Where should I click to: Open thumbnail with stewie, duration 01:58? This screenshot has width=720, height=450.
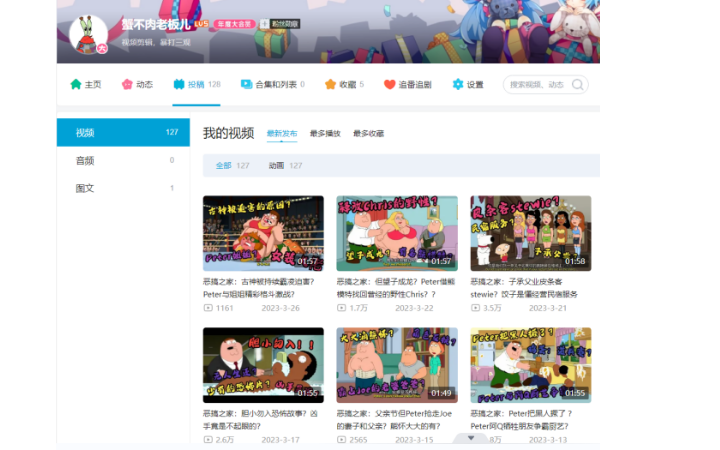[531, 233]
